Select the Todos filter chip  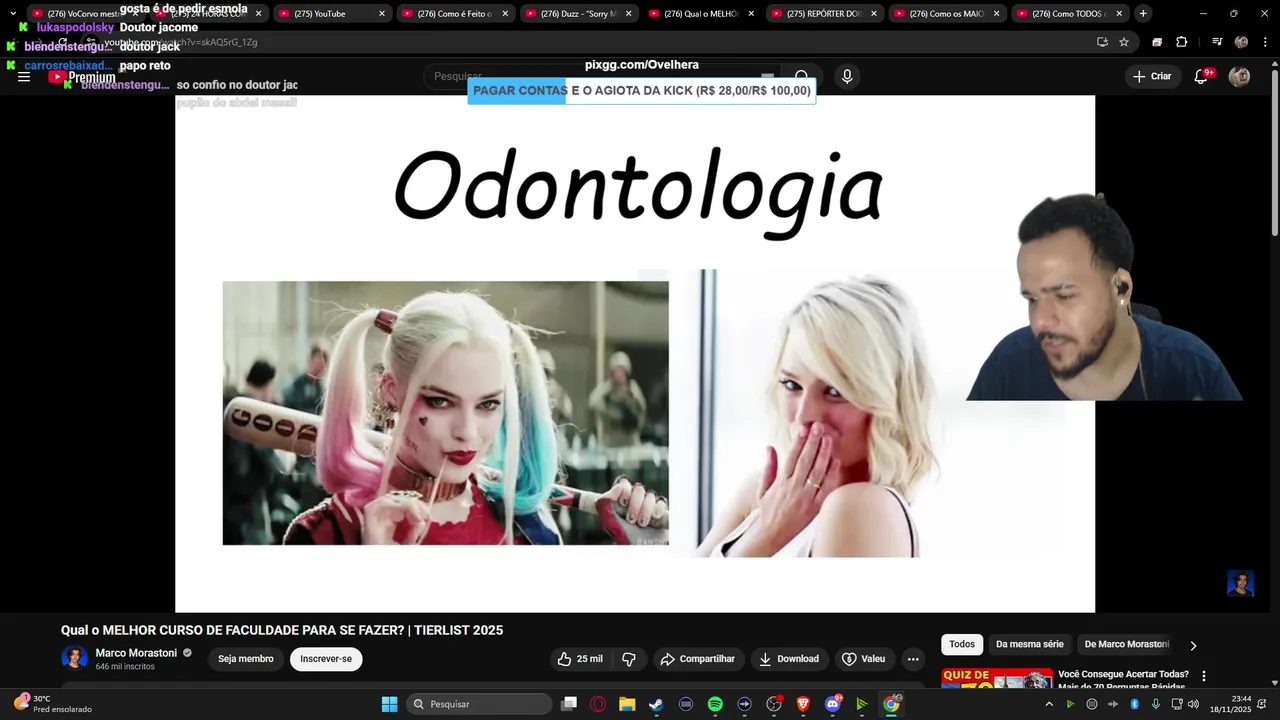(x=962, y=645)
